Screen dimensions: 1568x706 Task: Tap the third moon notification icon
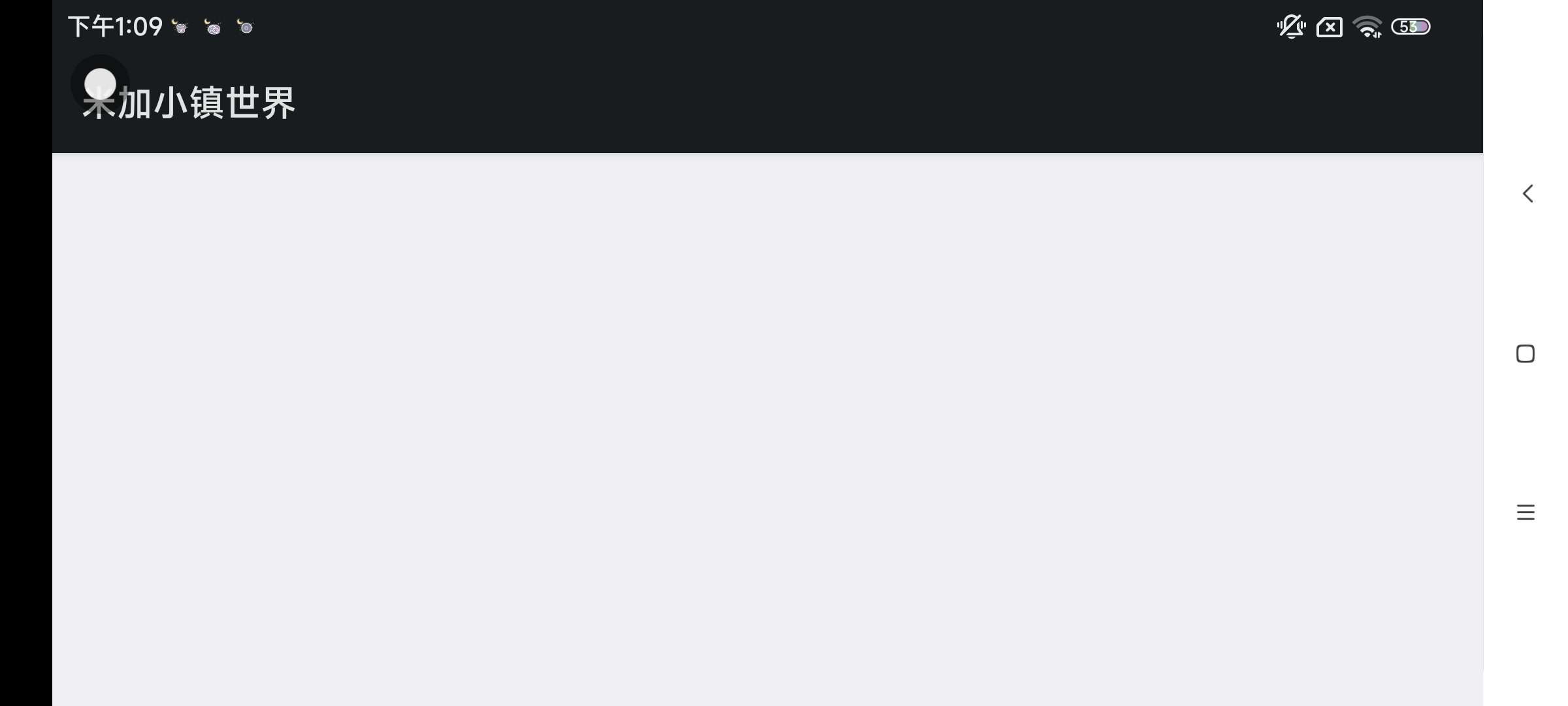tap(245, 27)
